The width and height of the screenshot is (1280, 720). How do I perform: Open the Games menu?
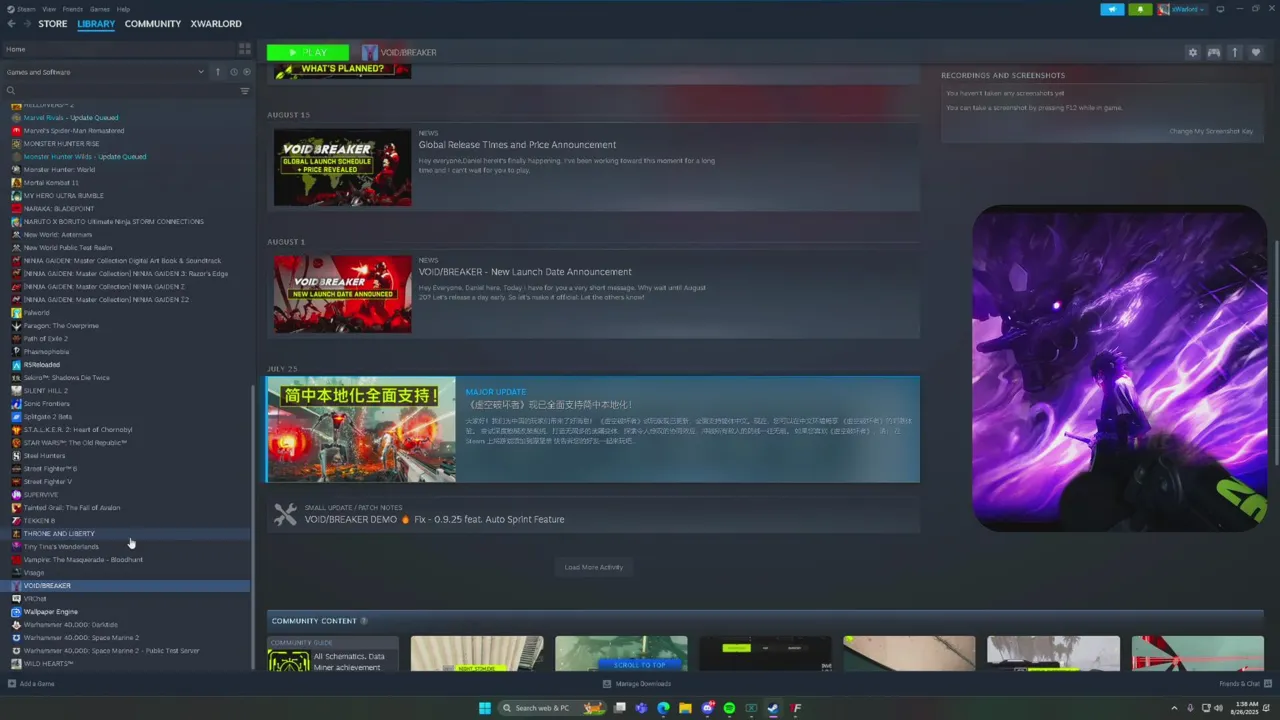point(100,9)
